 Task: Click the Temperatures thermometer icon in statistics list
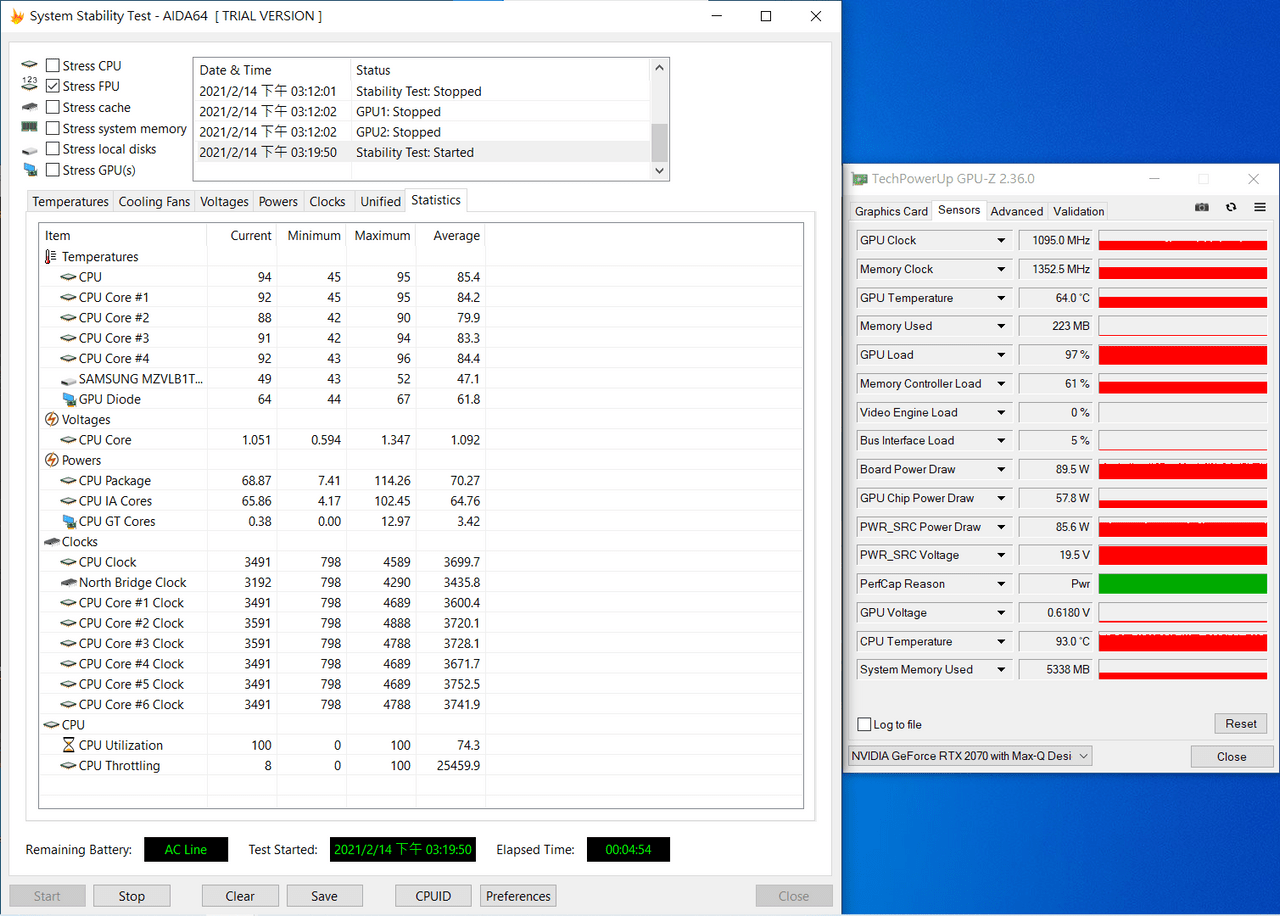pos(51,257)
